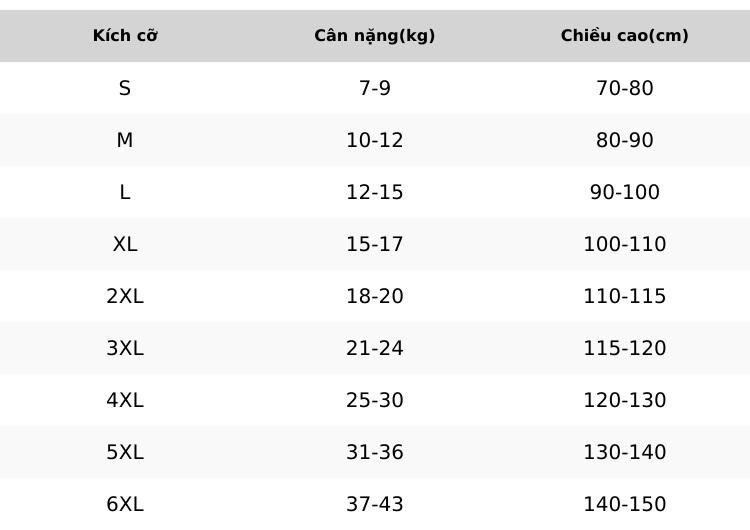Click the 25-30 weight value
This screenshot has height=530, width=750.
tap(375, 400)
